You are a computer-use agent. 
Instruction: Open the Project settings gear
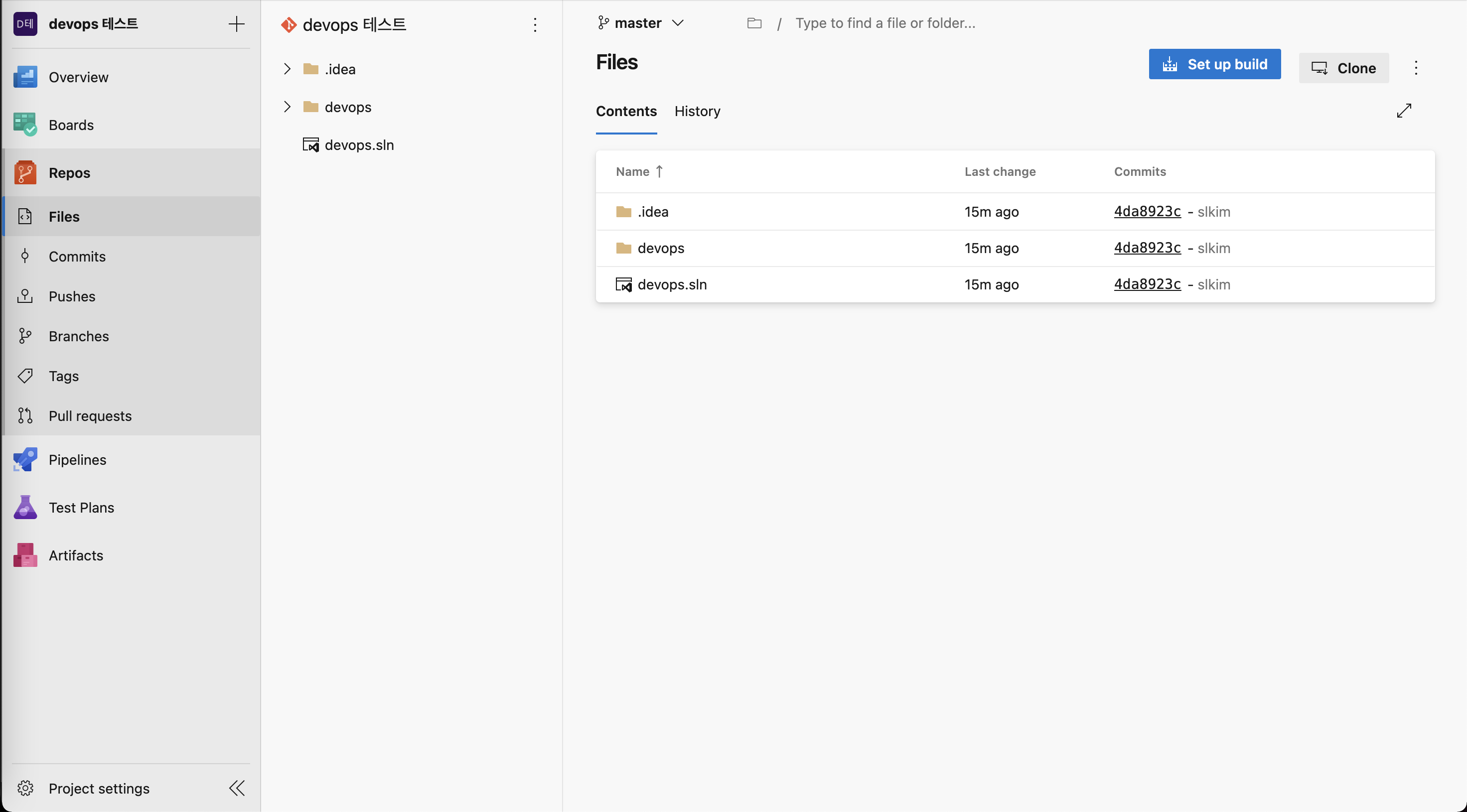pyautogui.click(x=25, y=788)
